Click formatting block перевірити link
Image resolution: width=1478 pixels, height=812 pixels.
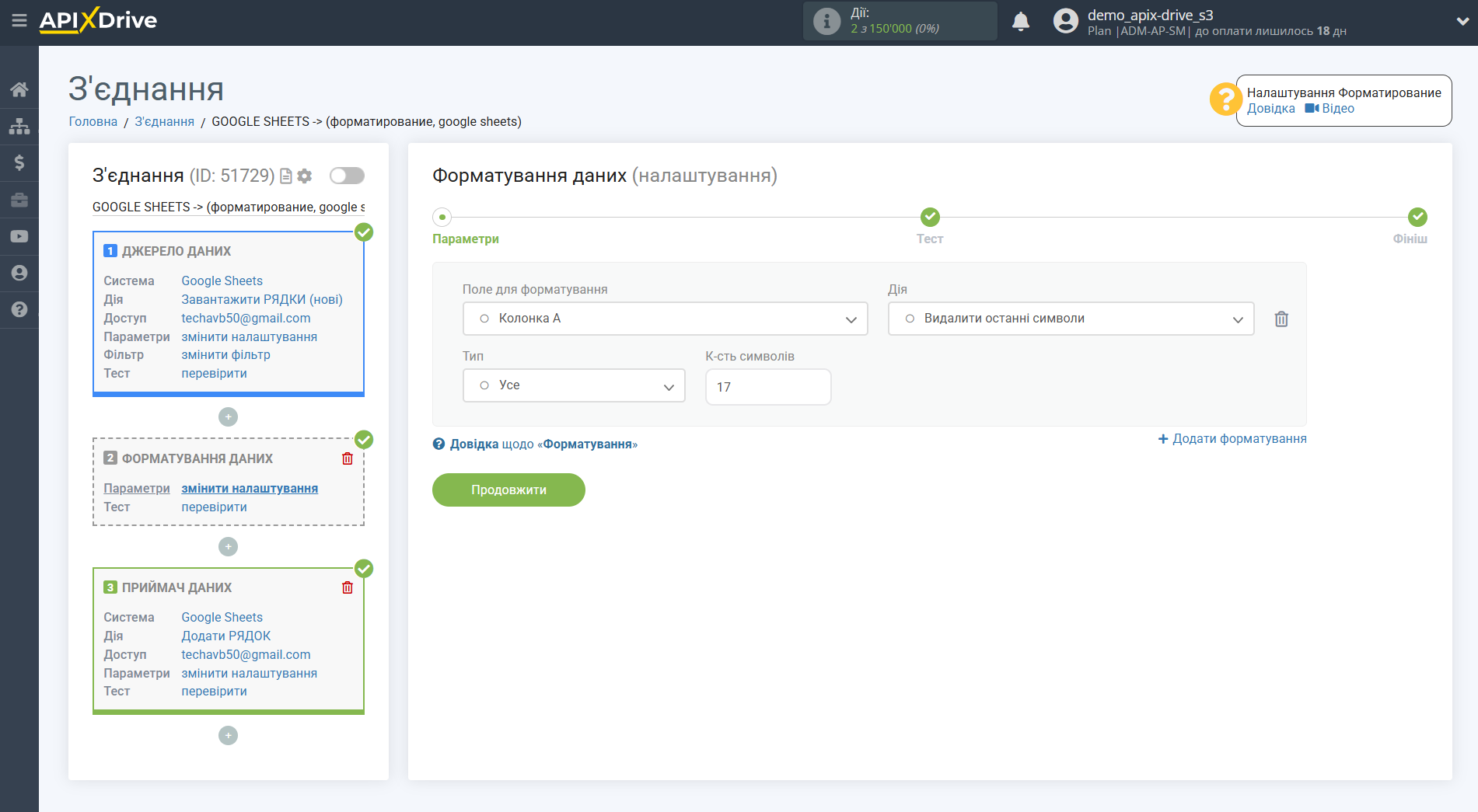click(214, 507)
